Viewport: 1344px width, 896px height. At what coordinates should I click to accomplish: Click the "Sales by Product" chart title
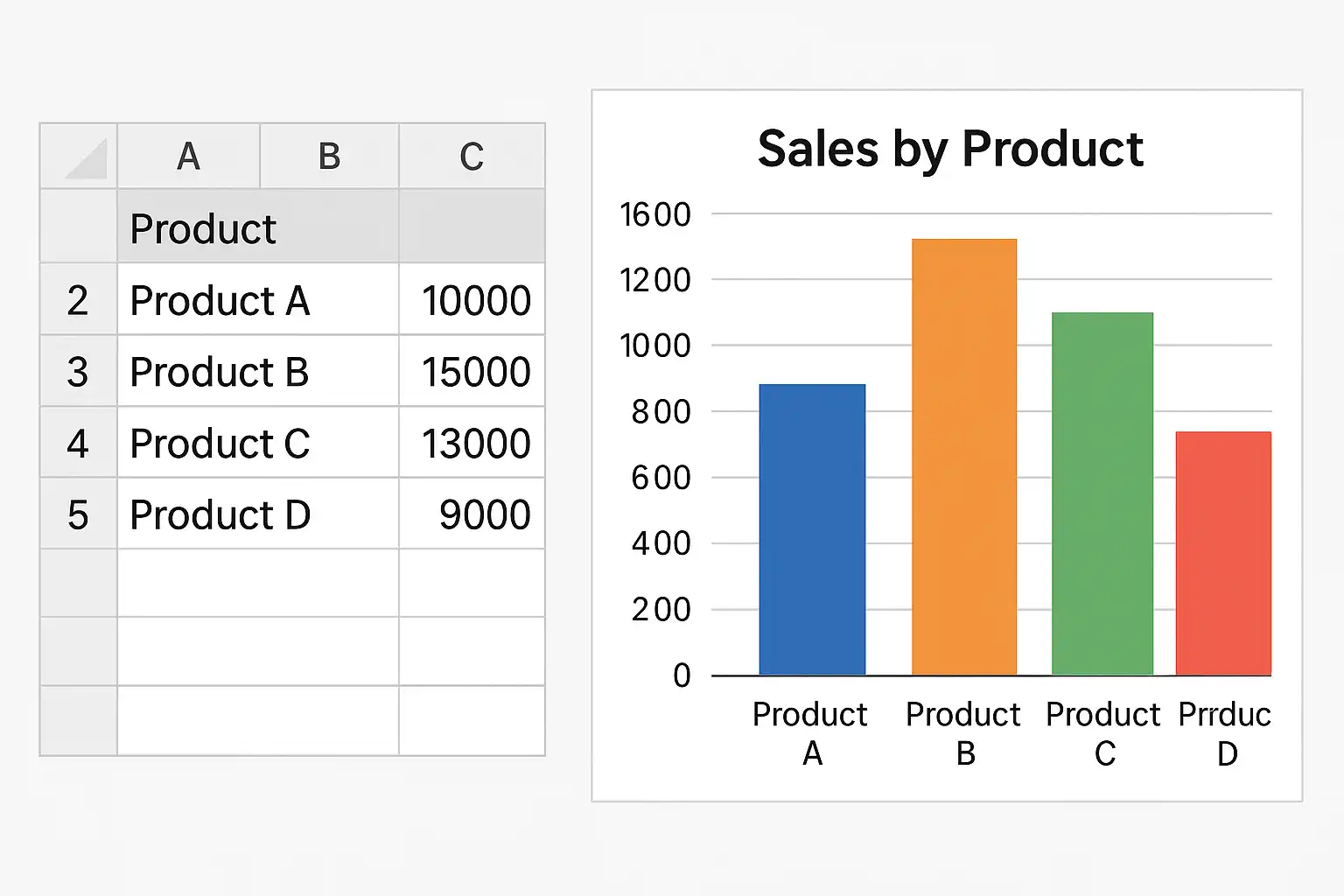[949, 149]
